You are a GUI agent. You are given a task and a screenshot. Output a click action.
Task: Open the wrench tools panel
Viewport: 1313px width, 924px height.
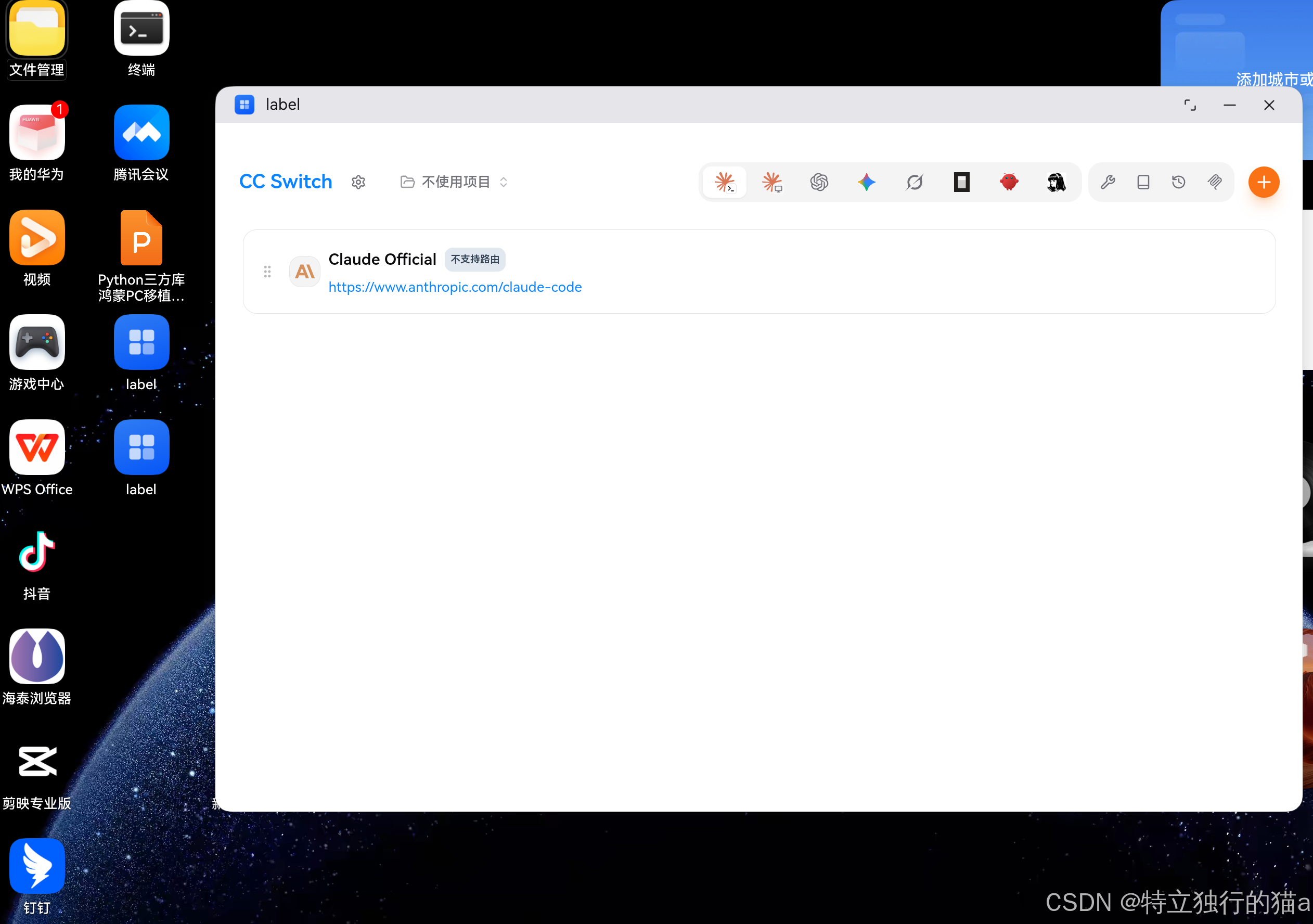(1108, 183)
